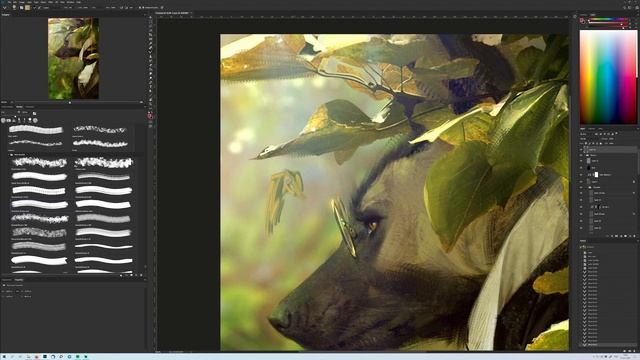
Task: Delete layer using Layers panel trash icon
Action: 634,236
